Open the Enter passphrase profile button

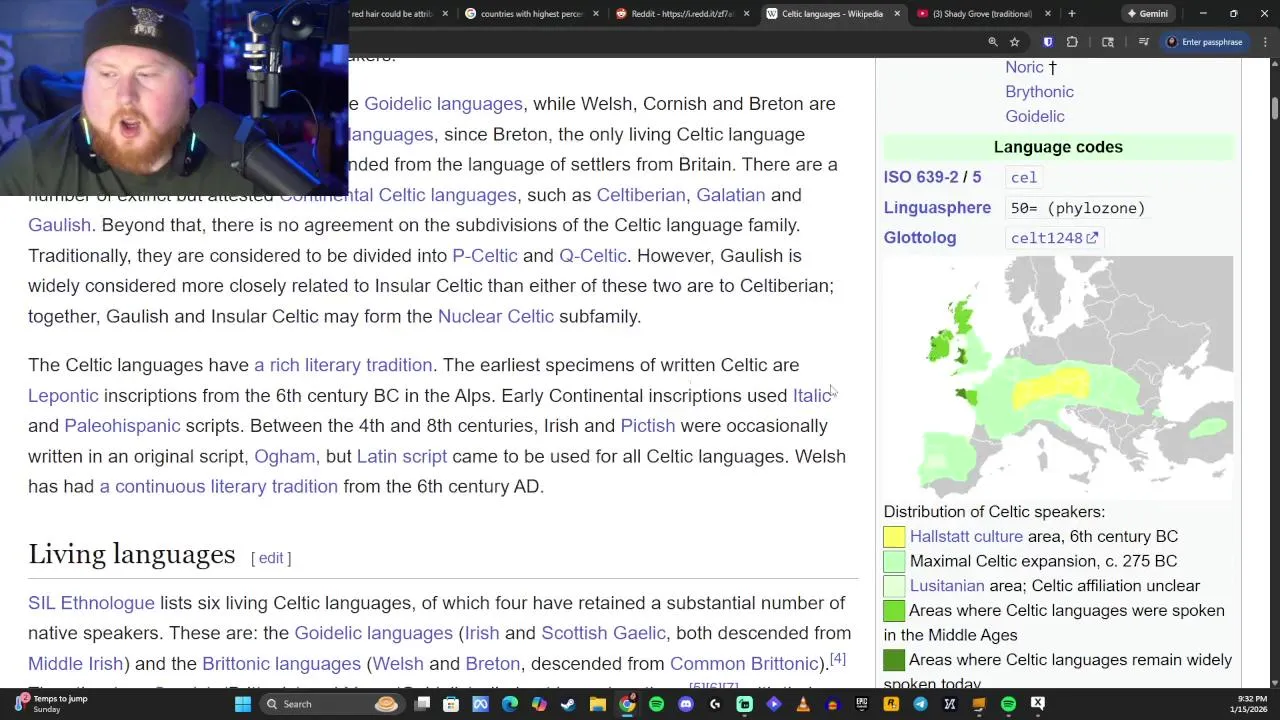tap(1204, 42)
